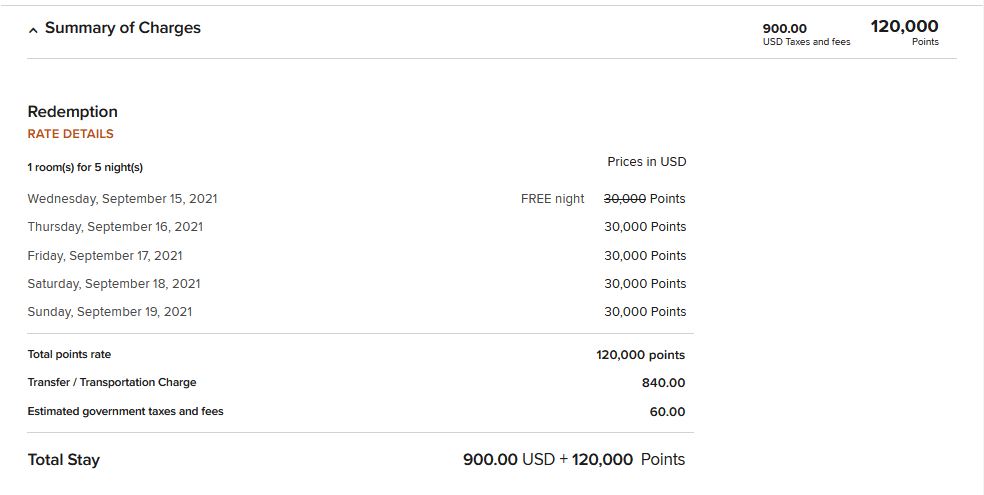Select the 120,000 Points header total

point(904,32)
